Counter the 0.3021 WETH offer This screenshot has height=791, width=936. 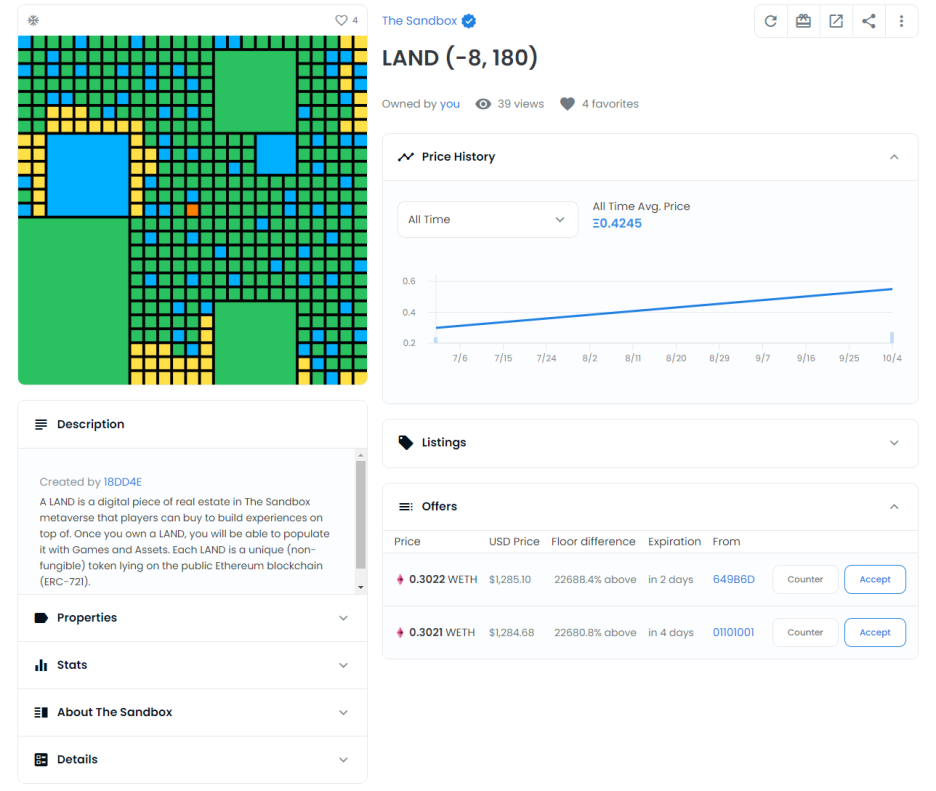click(x=805, y=633)
